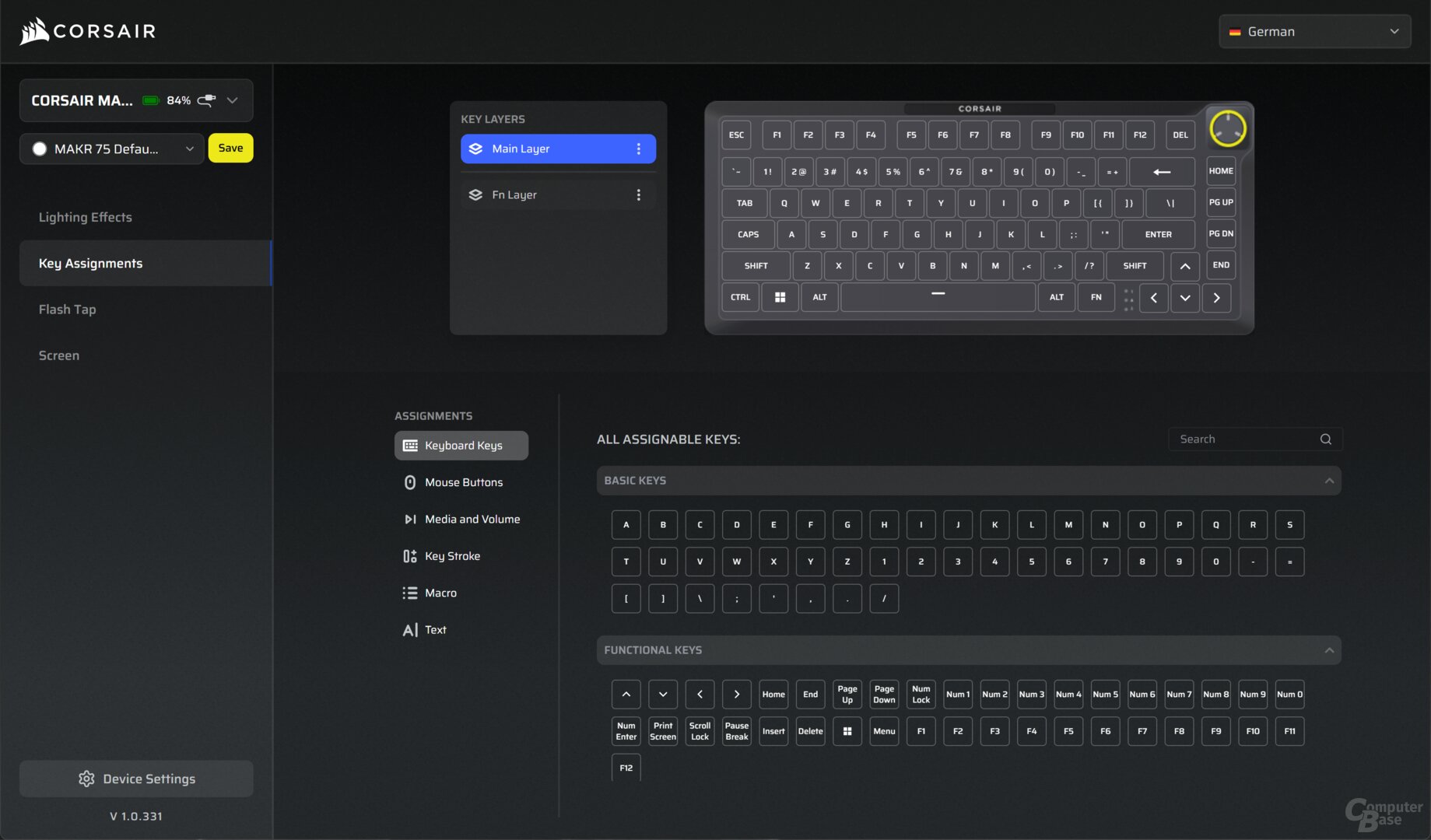This screenshot has width=1431, height=840.
Task: Select the CAPS key on keyboard
Action: tap(748, 234)
